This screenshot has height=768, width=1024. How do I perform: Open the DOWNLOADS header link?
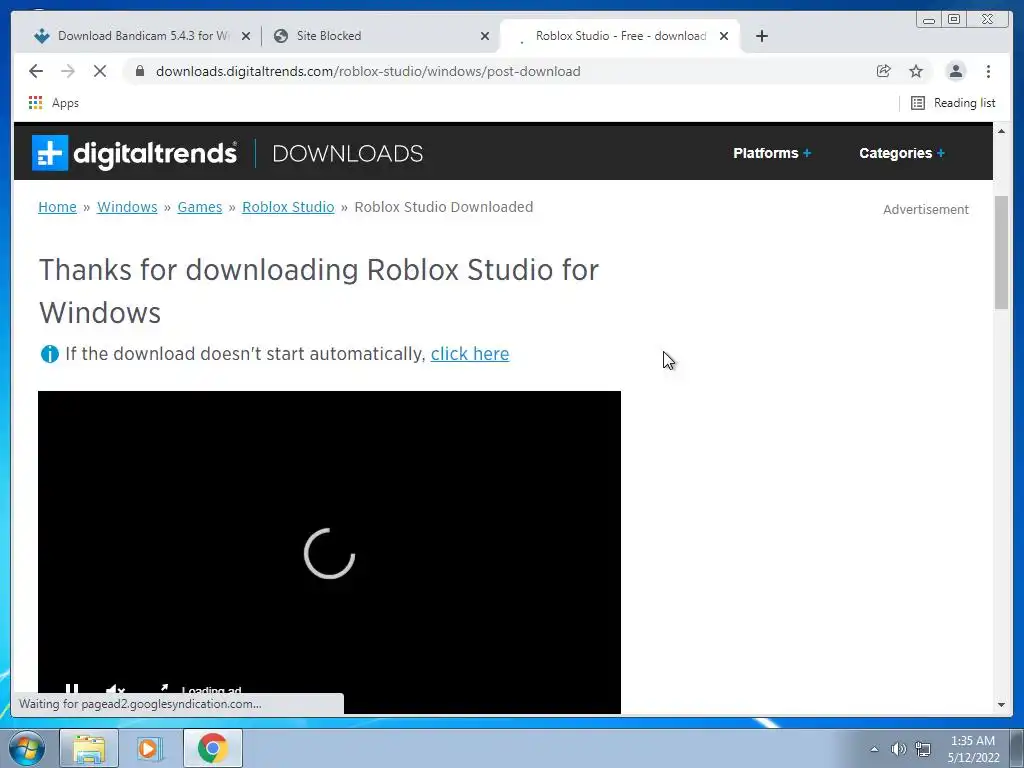click(x=347, y=153)
